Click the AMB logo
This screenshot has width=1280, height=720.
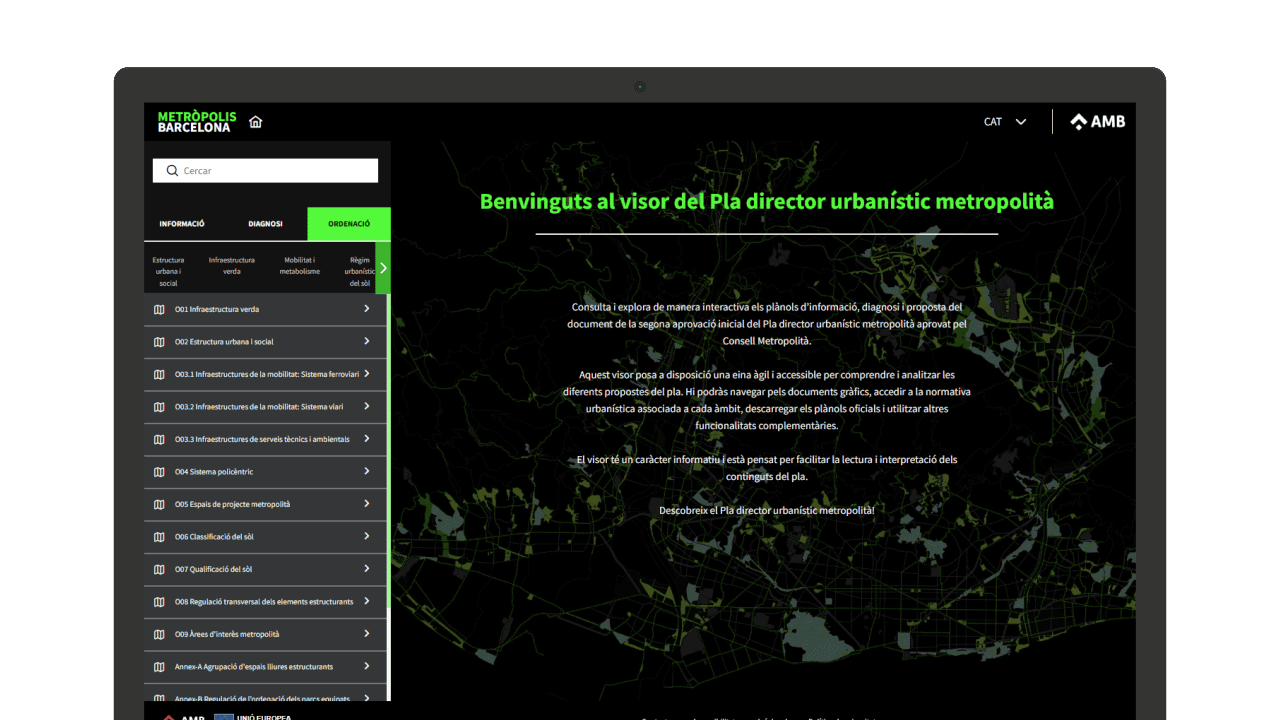pyautogui.click(x=1097, y=122)
